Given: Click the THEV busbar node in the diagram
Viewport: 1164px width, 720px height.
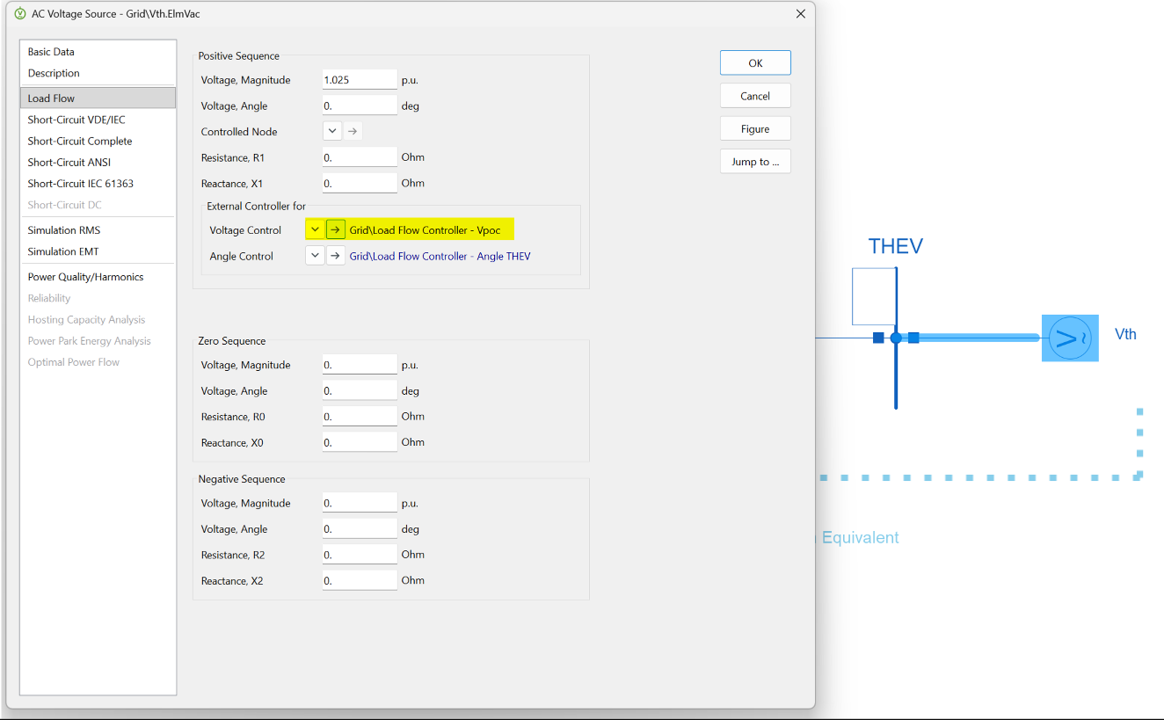Looking at the screenshot, I should (896, 338).
